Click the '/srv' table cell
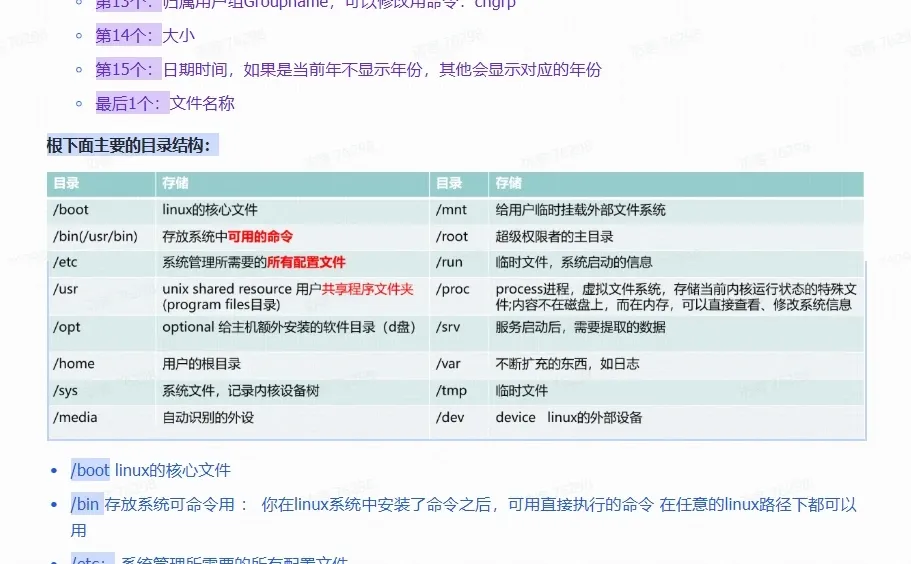Image resolution: width=911 pixels, height=564 pixels. 459,333
